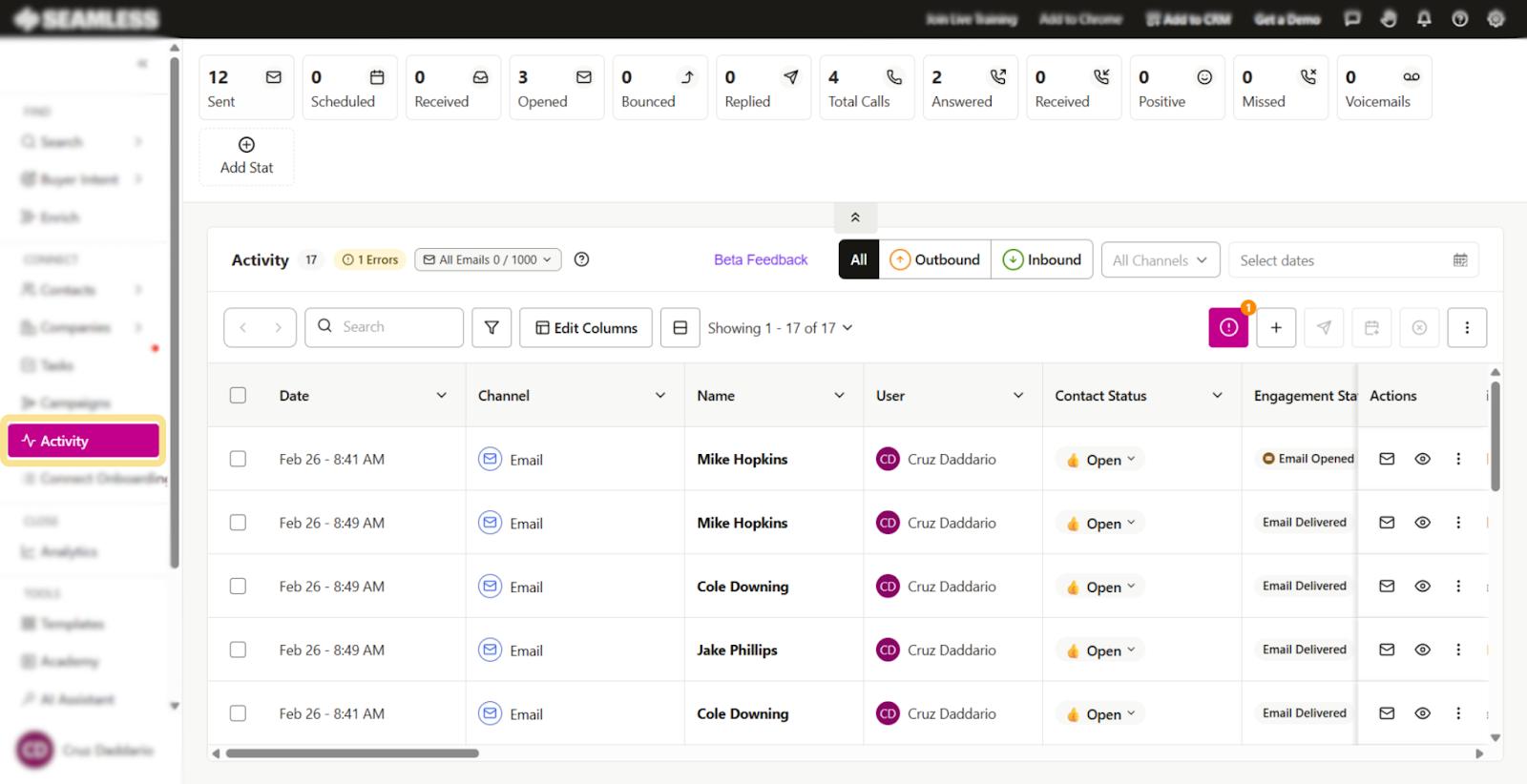Viewport: 1527px width, 784px height.
Task: Click the pink error alert button
Action: [x=1228, y=327]
